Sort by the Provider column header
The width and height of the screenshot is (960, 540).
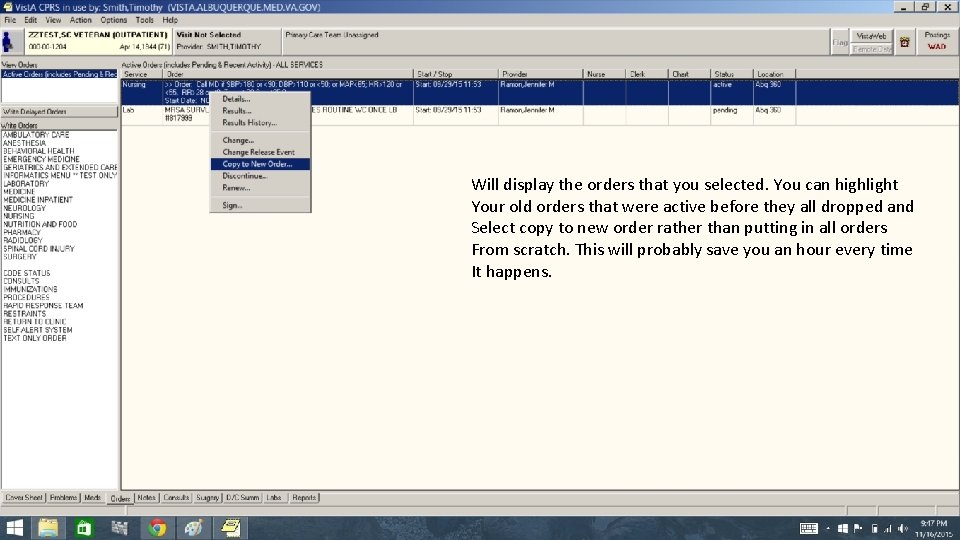(541, 74)
